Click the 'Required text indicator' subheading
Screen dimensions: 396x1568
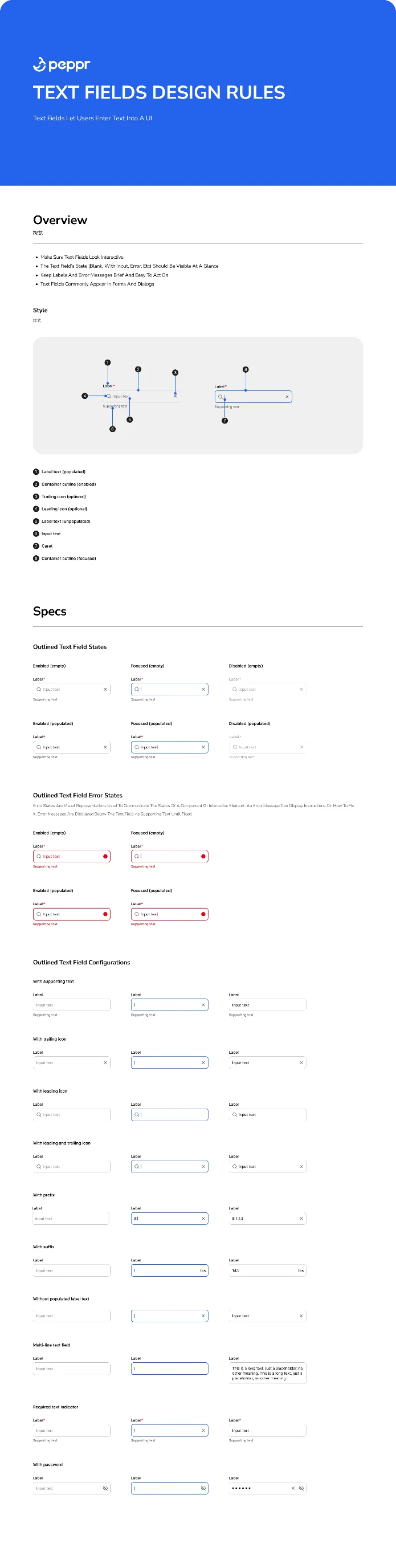coord(55,1407)
